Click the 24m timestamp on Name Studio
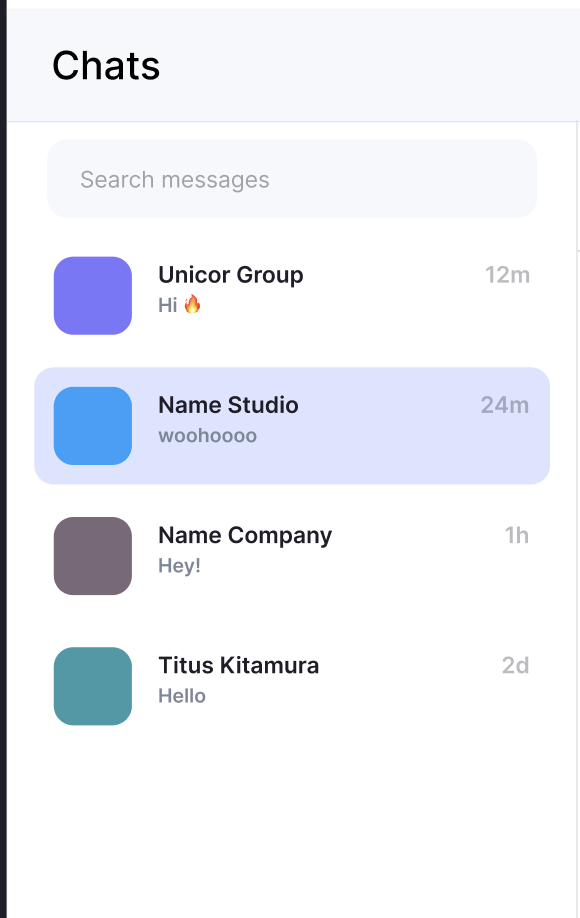This screenshot has width=580, height=918. (x=503, y=406)
